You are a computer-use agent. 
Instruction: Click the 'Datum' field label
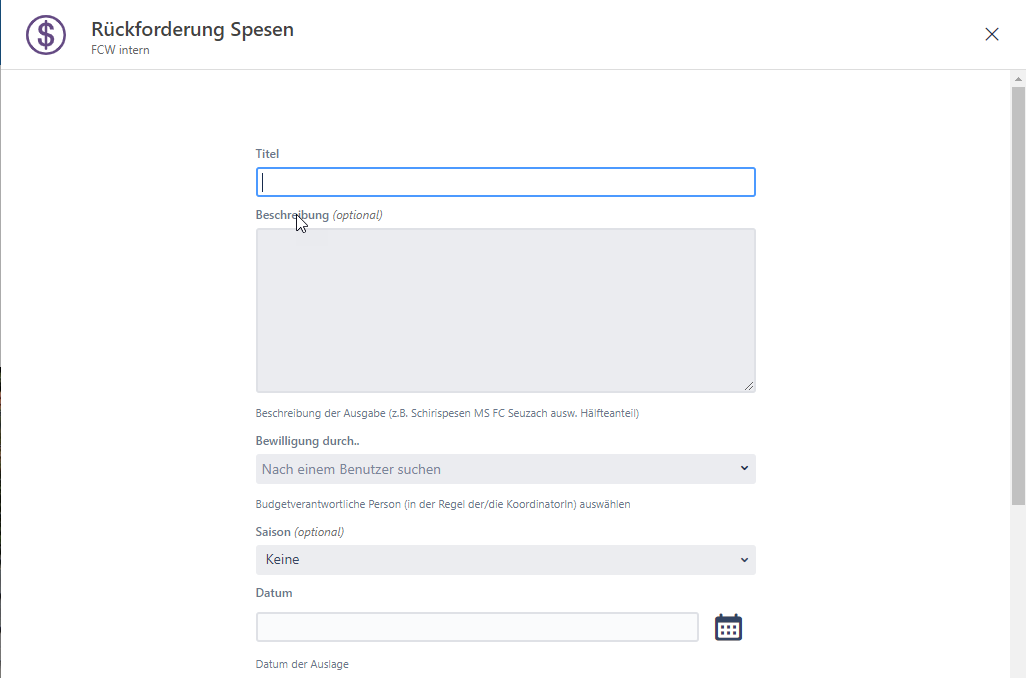(274, 593)
